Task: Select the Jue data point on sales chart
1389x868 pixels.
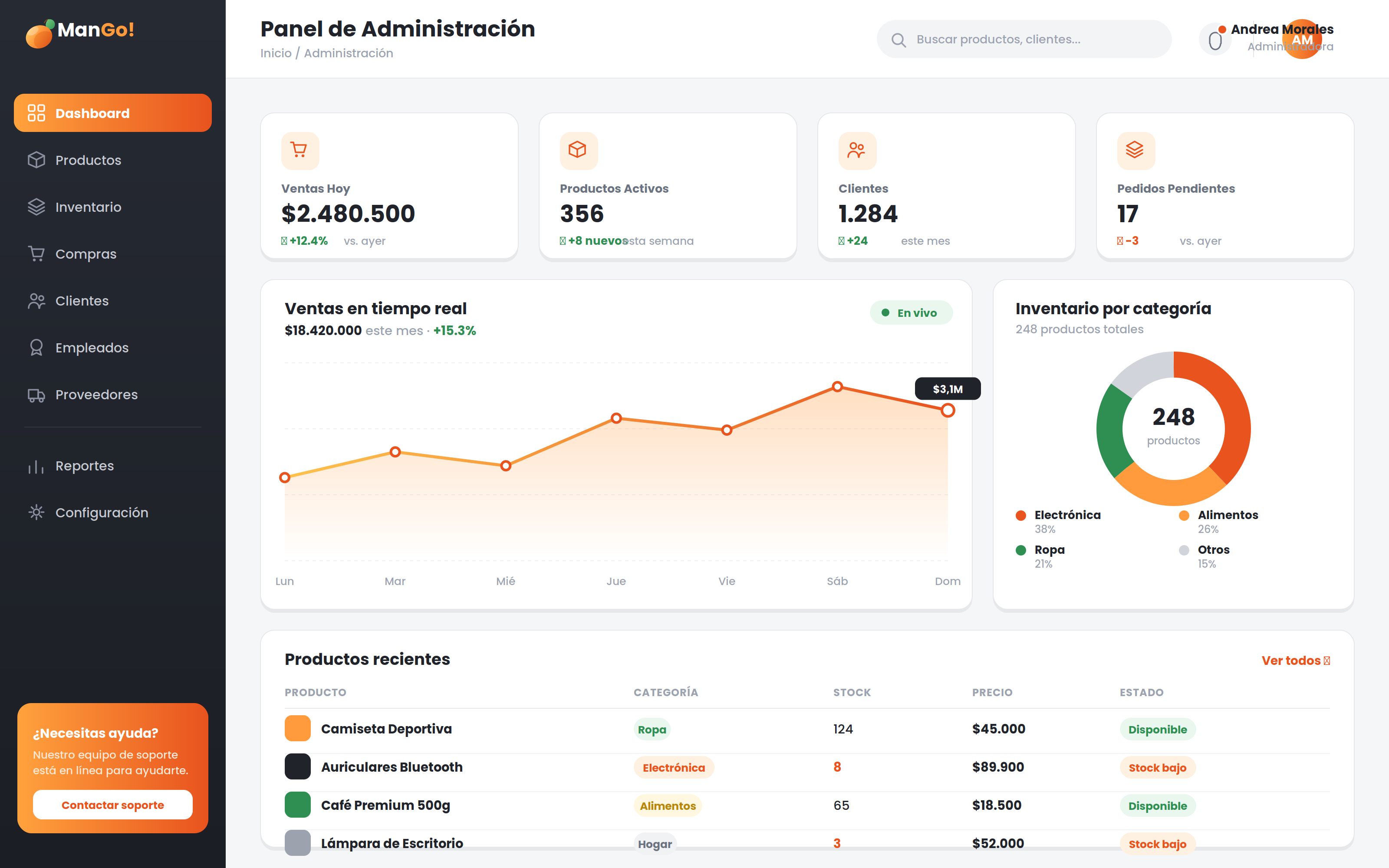Action: point(616,418)
